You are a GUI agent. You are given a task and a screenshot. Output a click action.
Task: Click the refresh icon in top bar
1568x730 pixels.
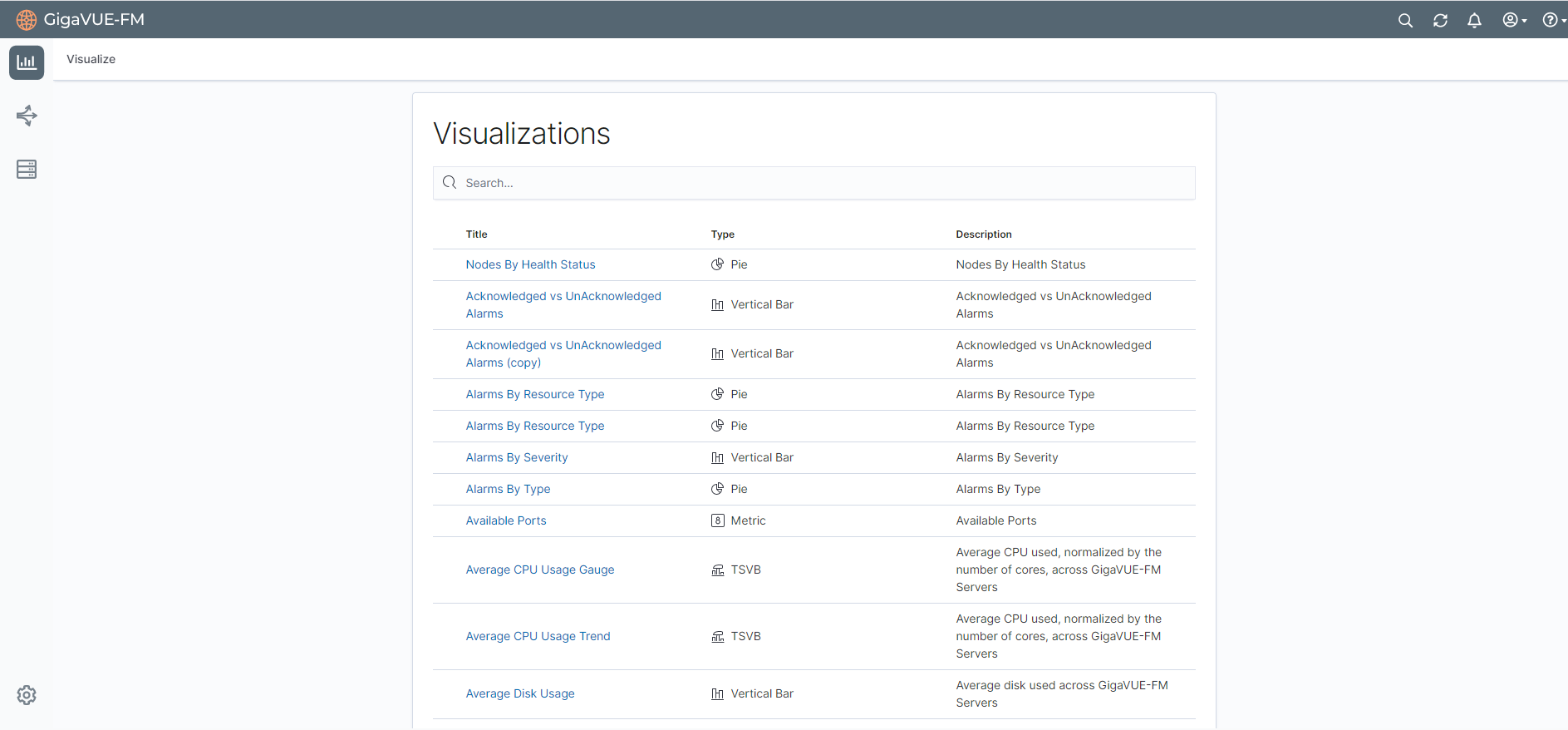pyautogui.click(x=1440, y=20)
